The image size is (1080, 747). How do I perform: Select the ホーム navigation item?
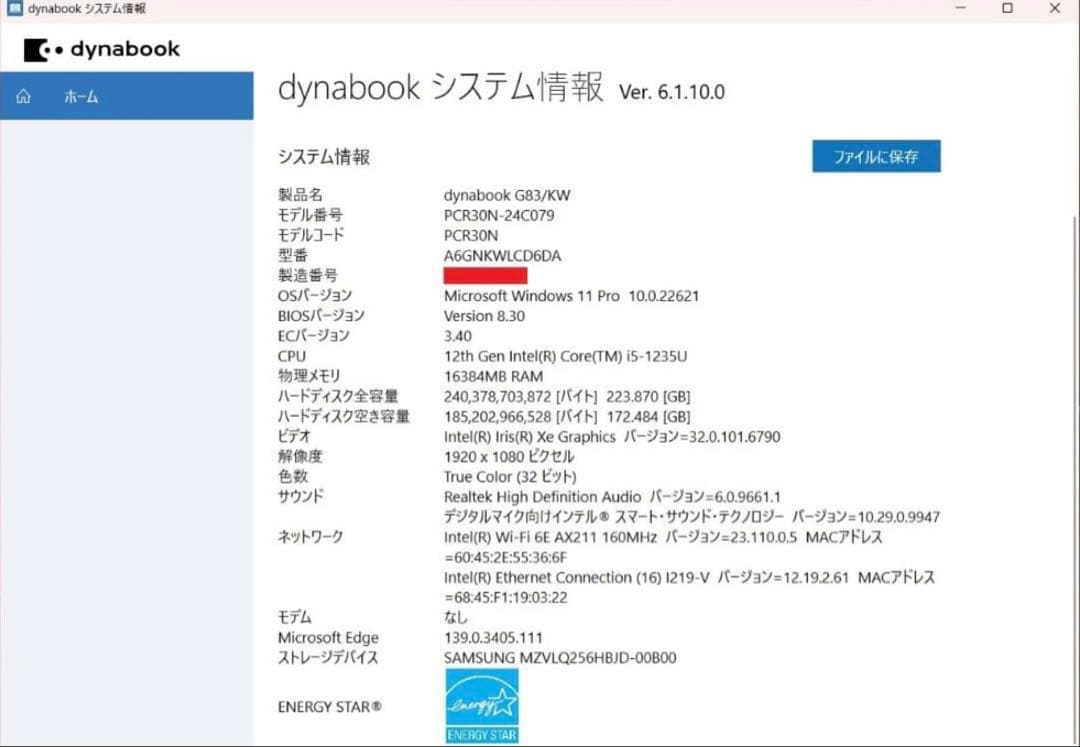(x=81, y=96)
